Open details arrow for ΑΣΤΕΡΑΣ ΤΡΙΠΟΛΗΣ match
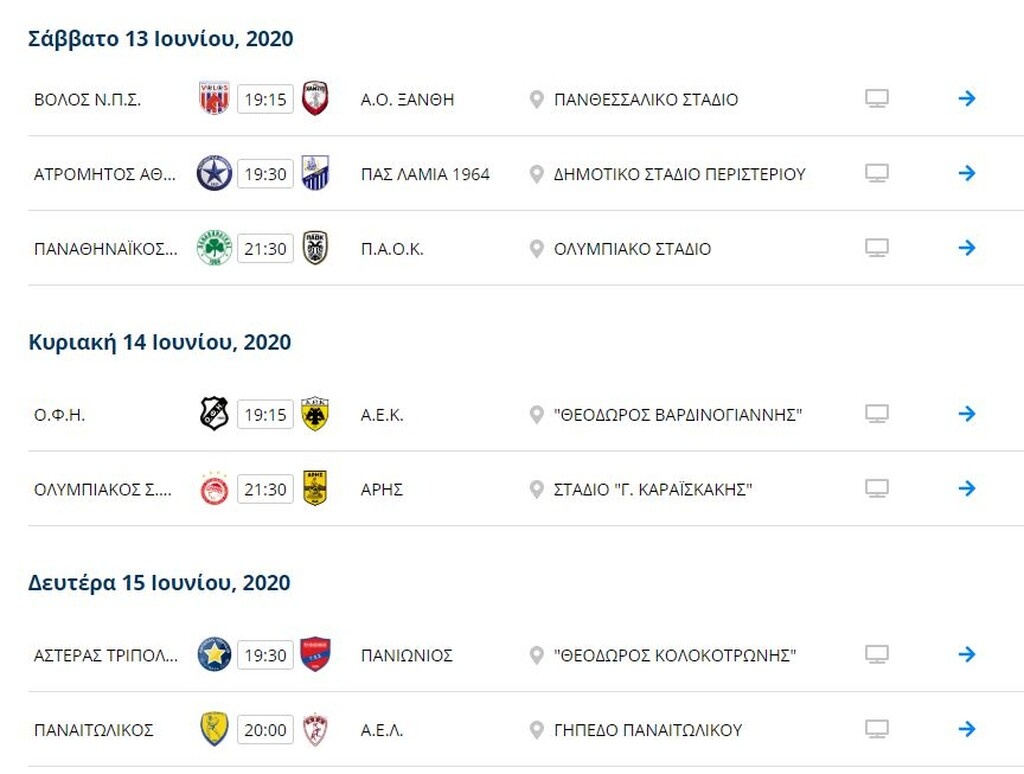 click(x=967, y=655)
